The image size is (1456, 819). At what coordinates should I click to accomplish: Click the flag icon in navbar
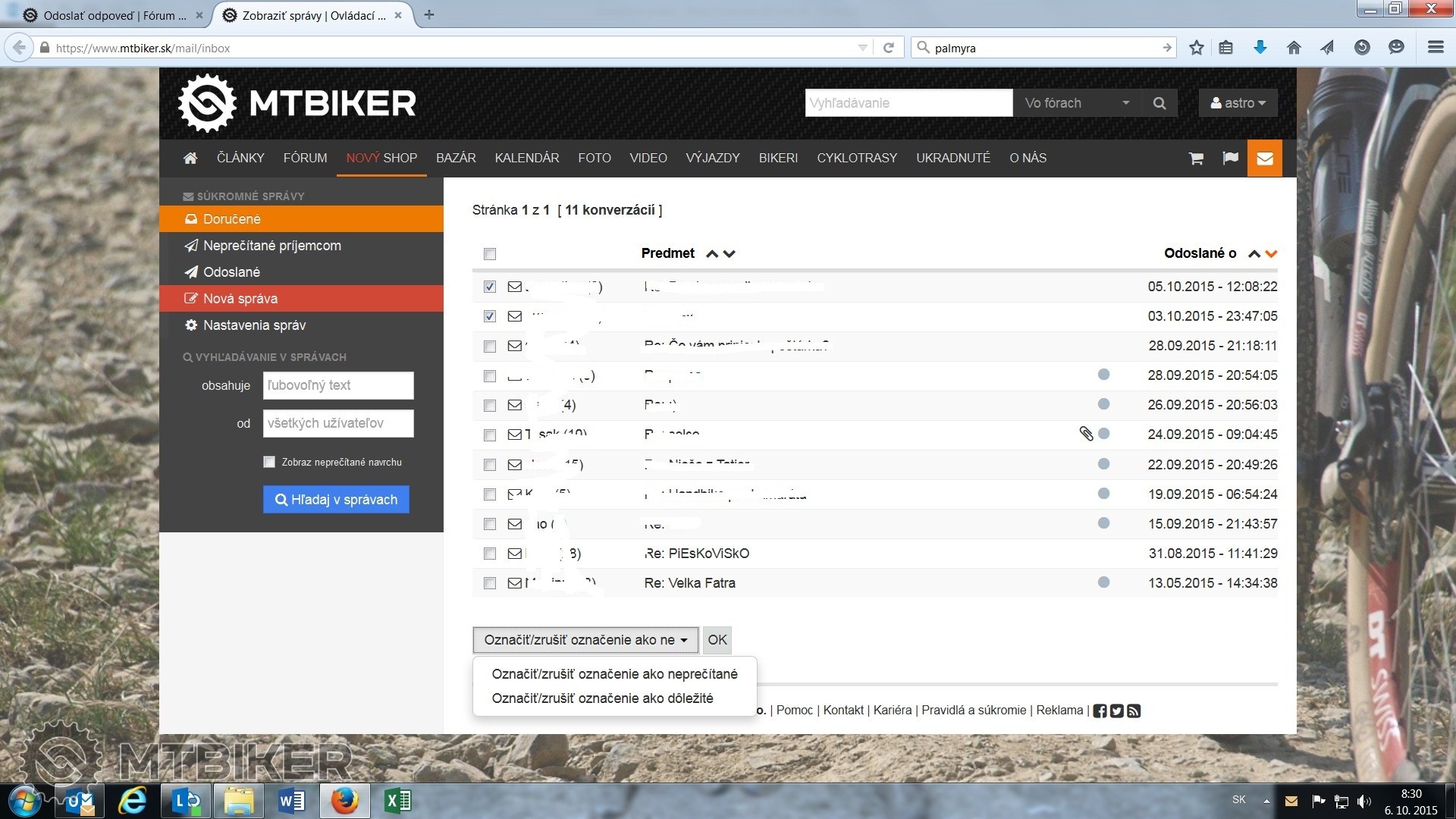click(1230, 158)
